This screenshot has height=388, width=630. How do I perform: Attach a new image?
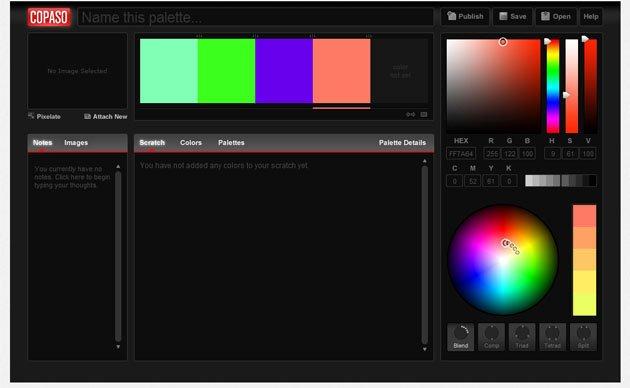coord(106,116)
